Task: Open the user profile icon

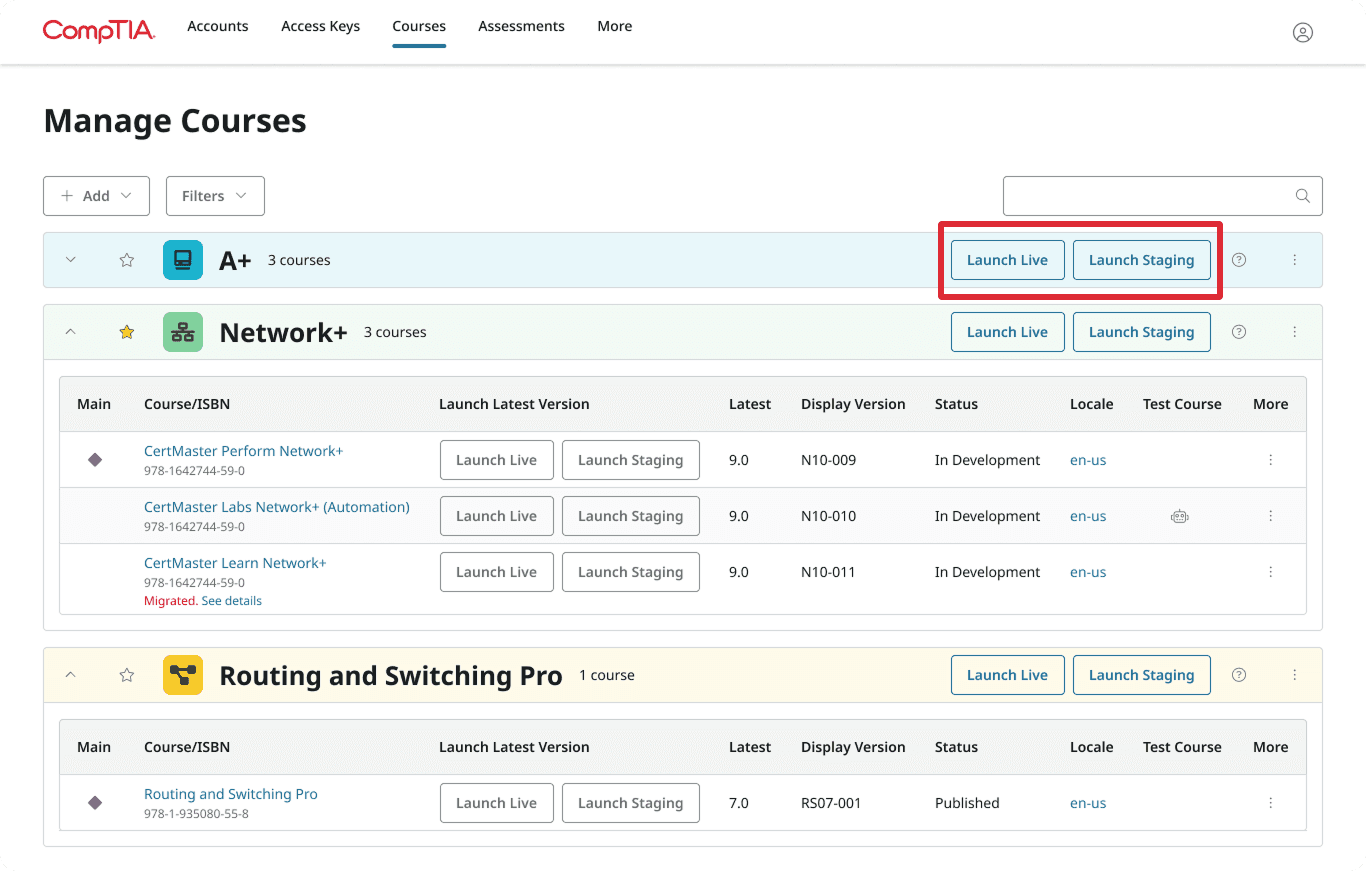Action: (1302, 32)
